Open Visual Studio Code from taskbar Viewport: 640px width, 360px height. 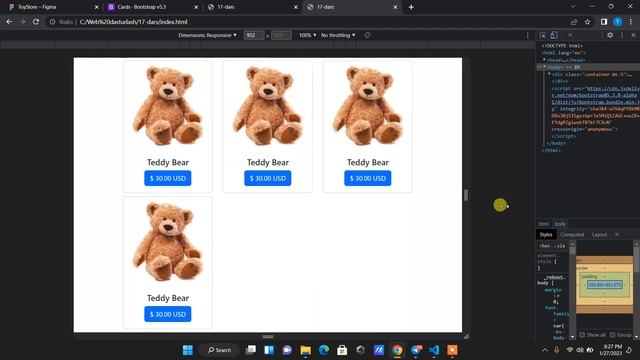point(433,350)
